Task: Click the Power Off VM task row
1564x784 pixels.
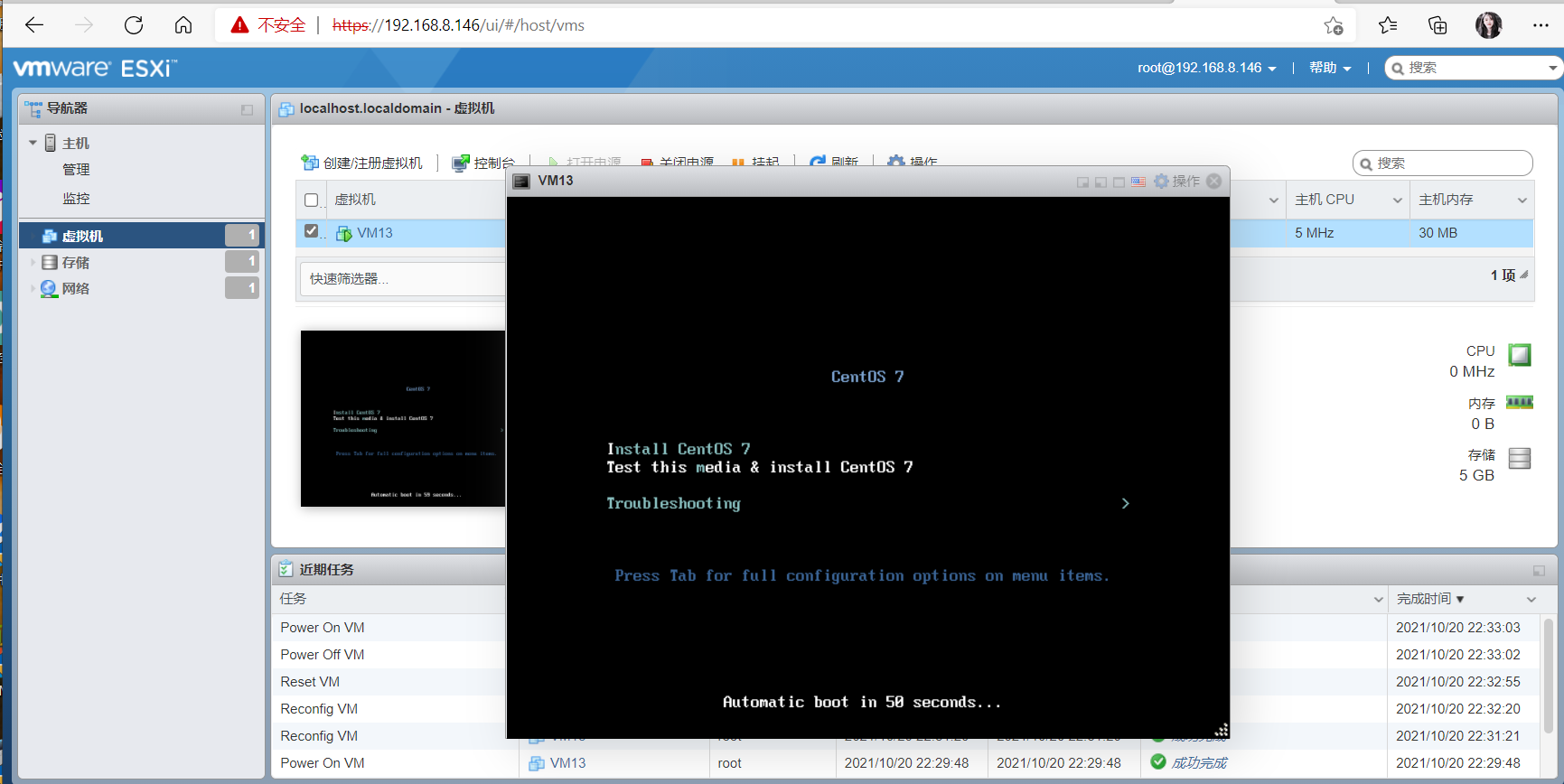Action: tap(323, 655)
